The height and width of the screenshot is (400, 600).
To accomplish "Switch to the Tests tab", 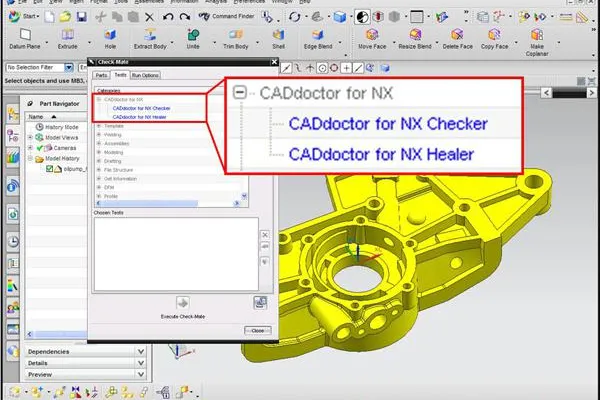I will [x=120, y=75].
